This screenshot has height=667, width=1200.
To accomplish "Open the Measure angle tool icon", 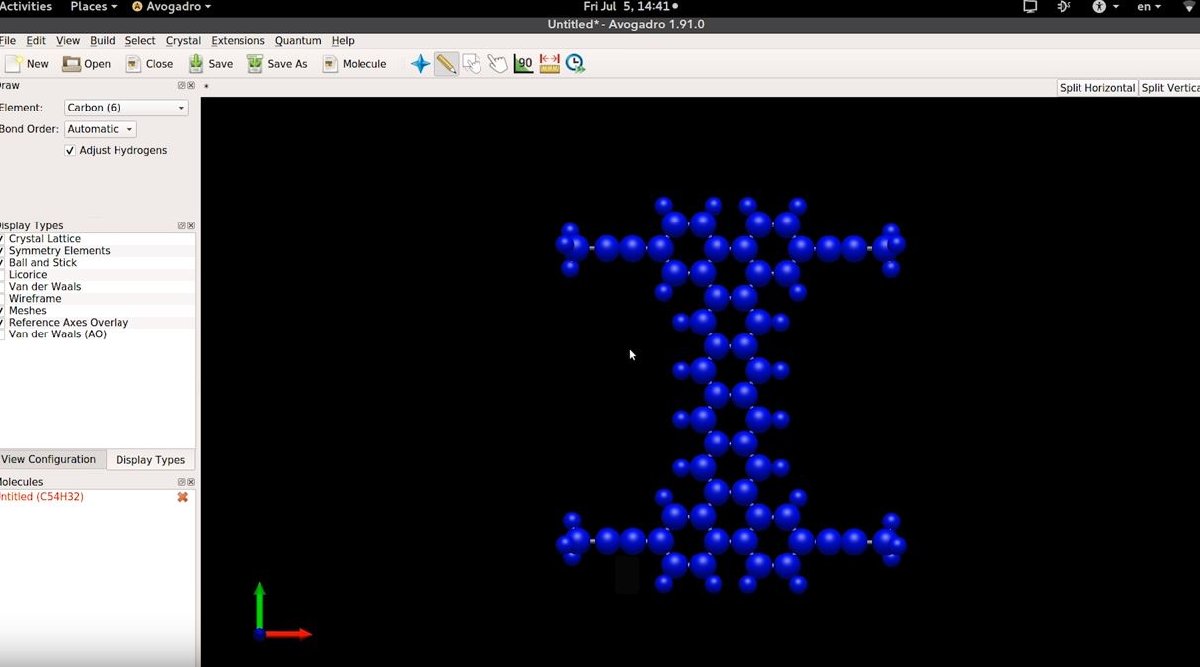I will 524,64.
